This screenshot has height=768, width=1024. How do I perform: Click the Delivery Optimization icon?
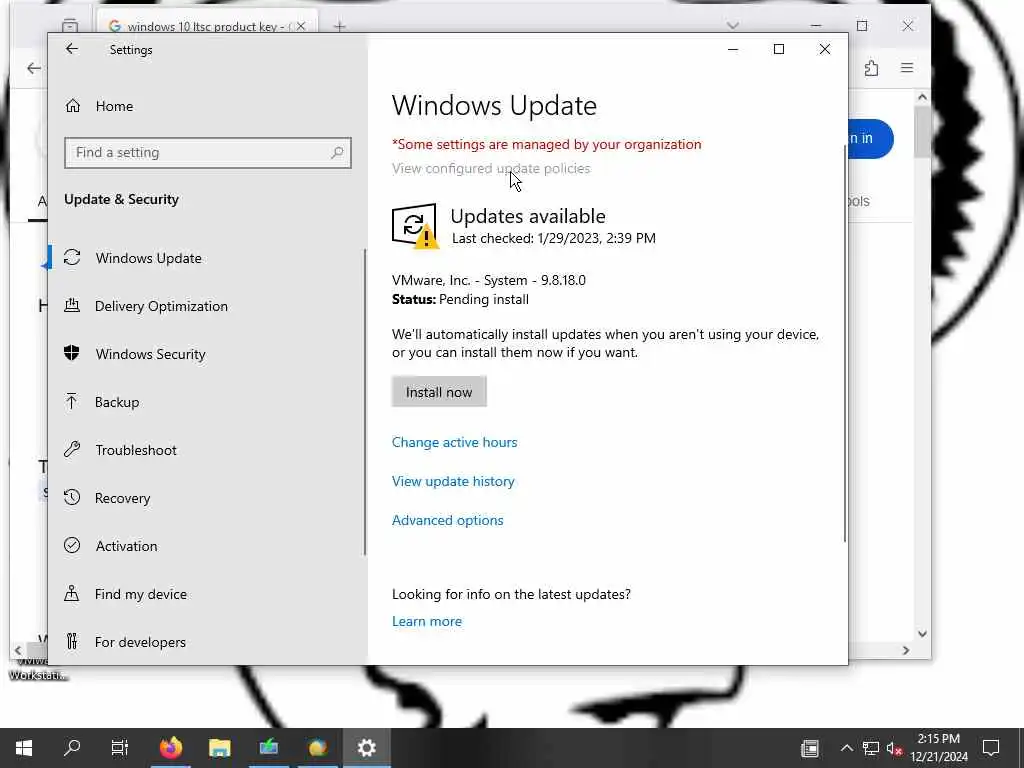(72, 305)
